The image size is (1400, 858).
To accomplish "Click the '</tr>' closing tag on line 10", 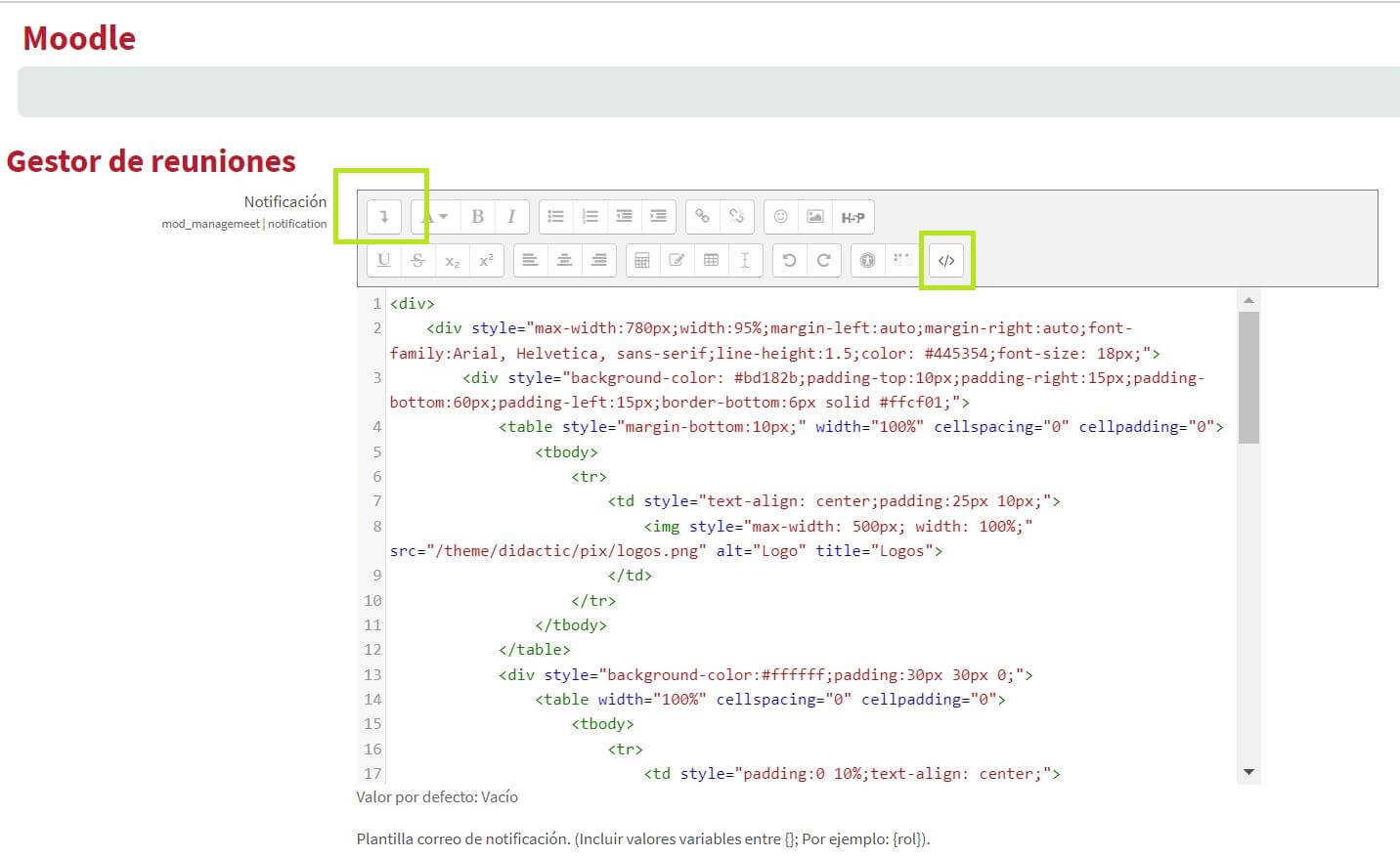I will [x=593, y=601].
